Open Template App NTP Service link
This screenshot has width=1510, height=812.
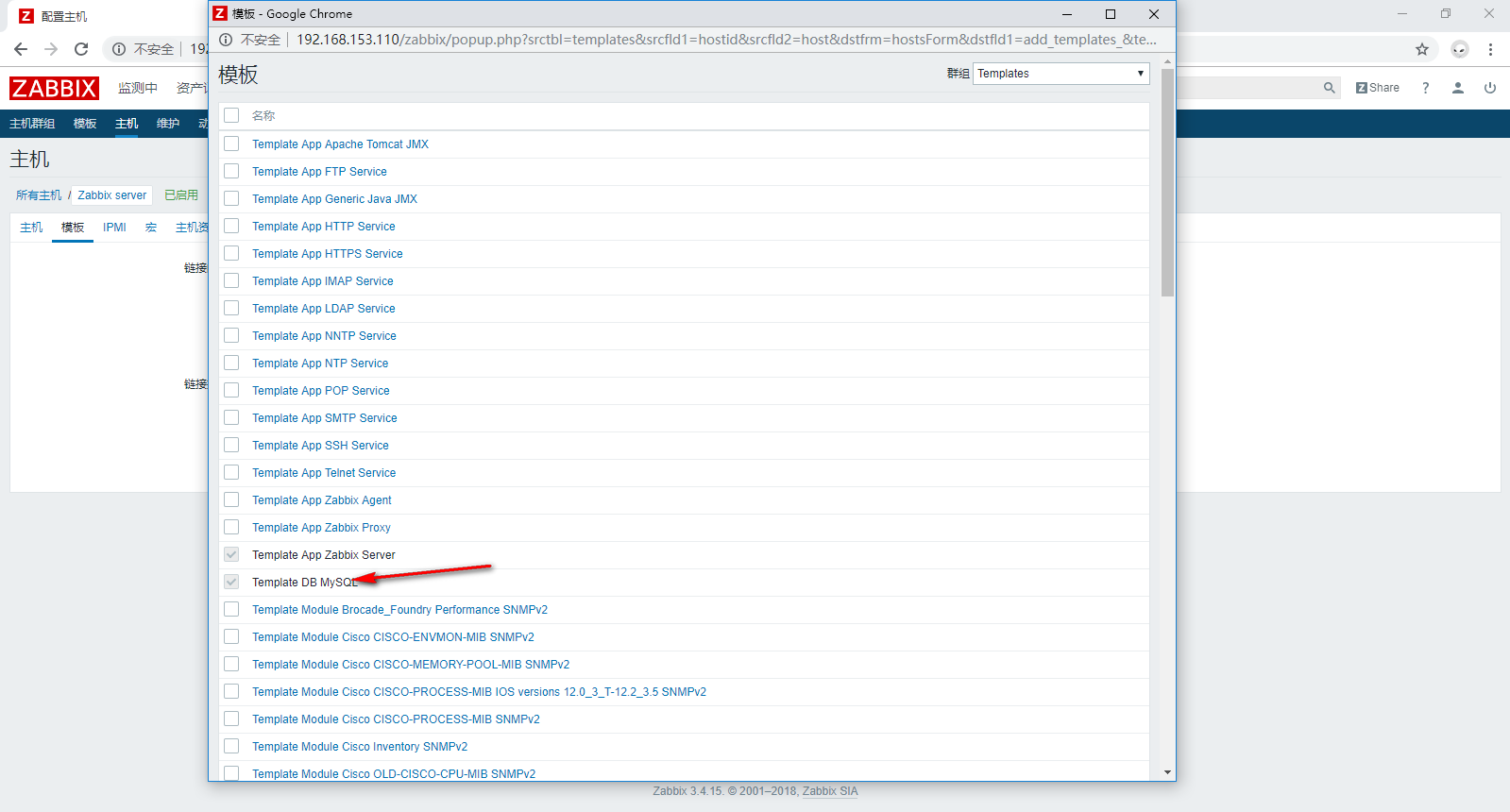tap(320, 364)
